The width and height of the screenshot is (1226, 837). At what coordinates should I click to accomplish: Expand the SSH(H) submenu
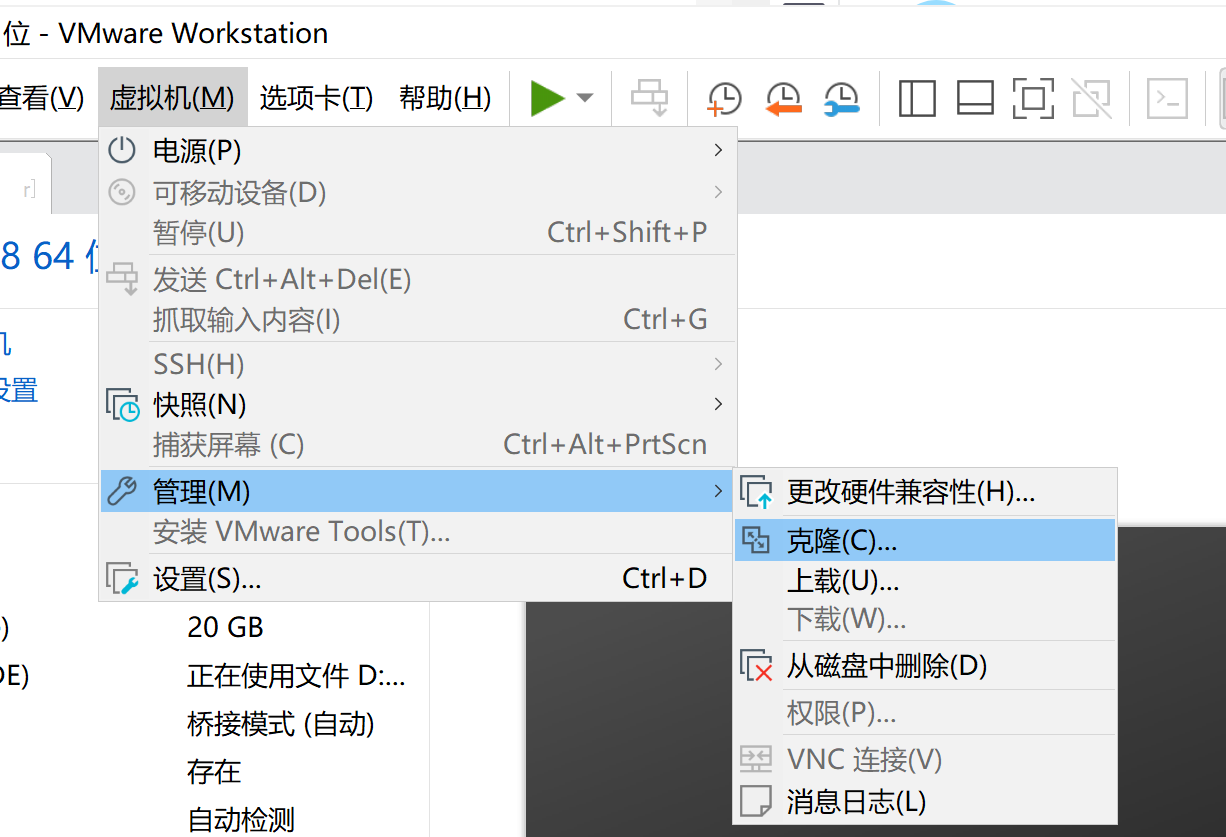tap(417, 364)
